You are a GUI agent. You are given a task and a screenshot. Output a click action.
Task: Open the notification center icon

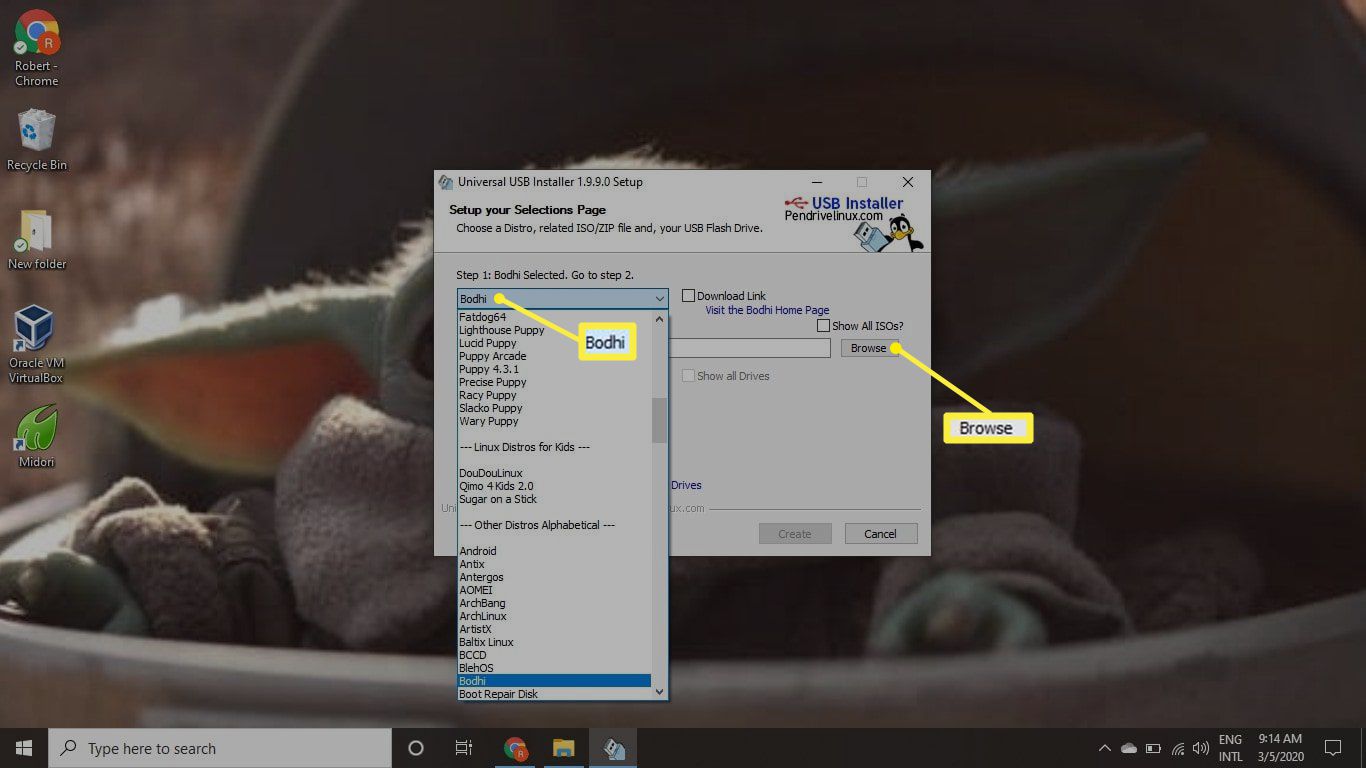pos(1332,748)
